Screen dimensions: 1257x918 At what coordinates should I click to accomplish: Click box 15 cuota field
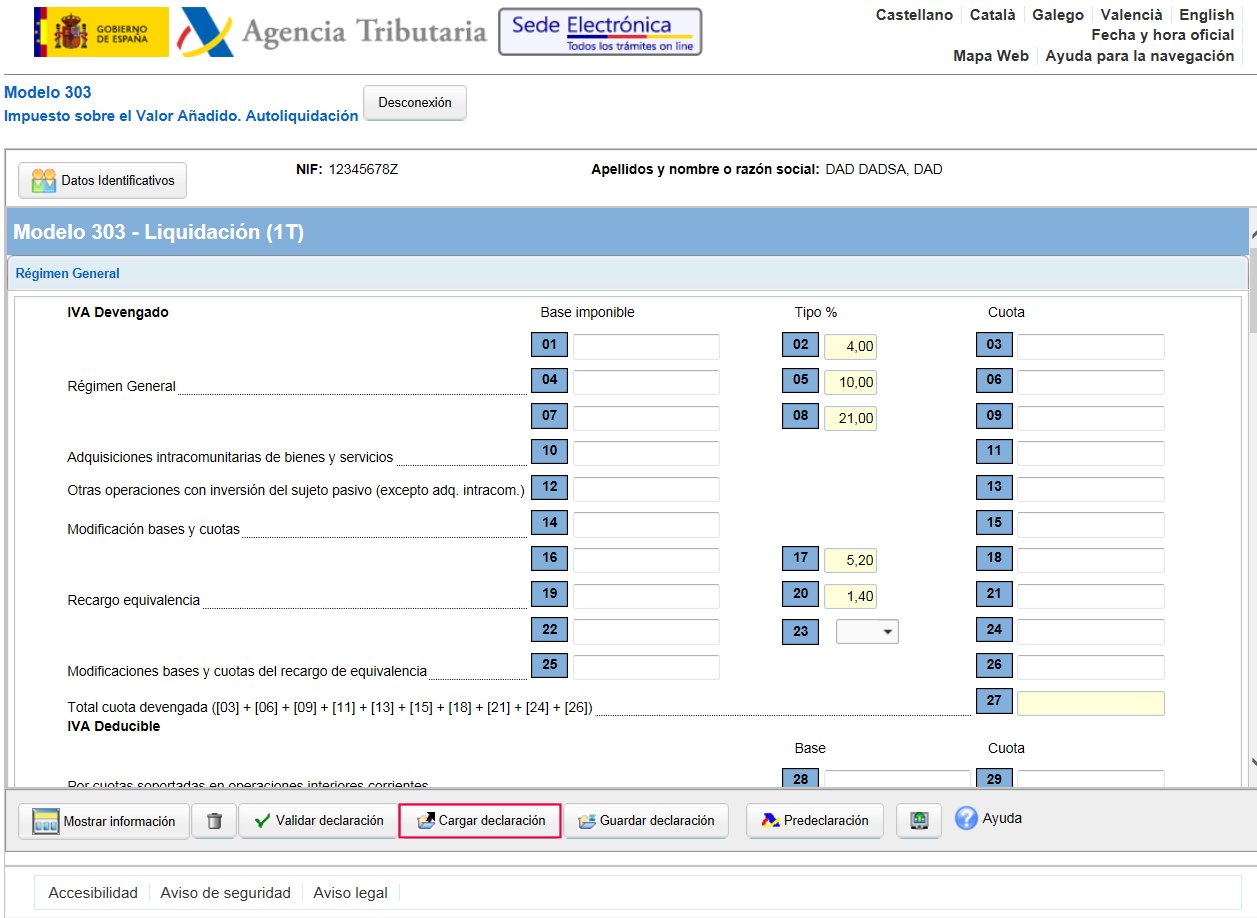(x=1091, y=524)
